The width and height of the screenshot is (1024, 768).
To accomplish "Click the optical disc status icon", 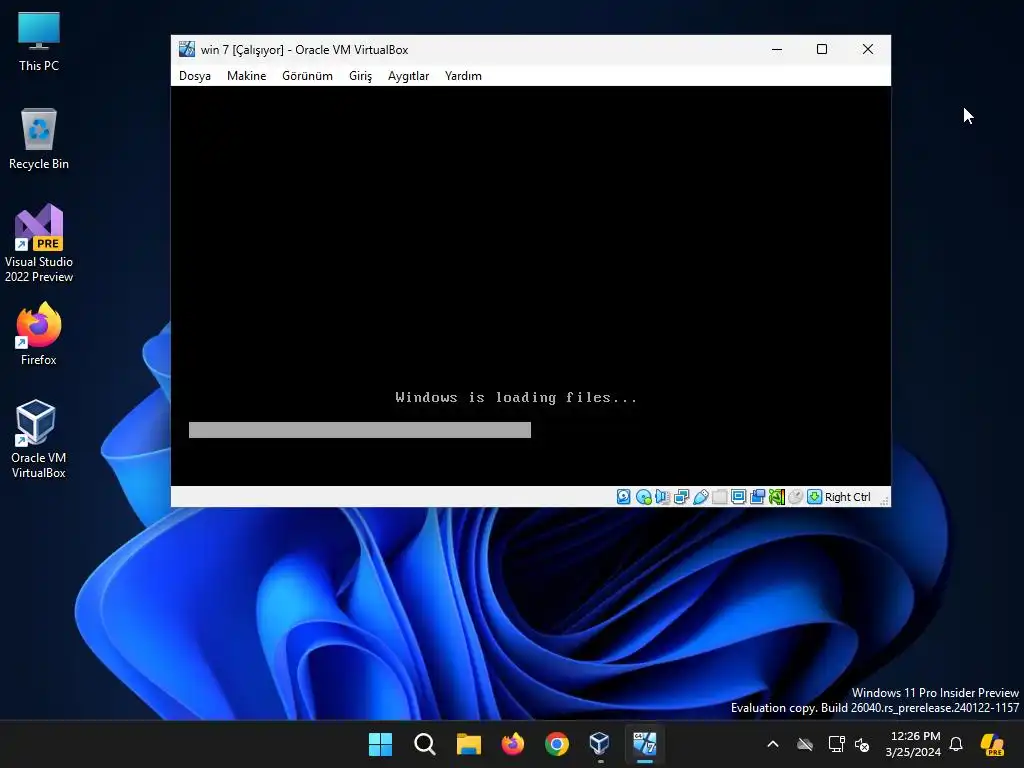I will click(643, 497).
